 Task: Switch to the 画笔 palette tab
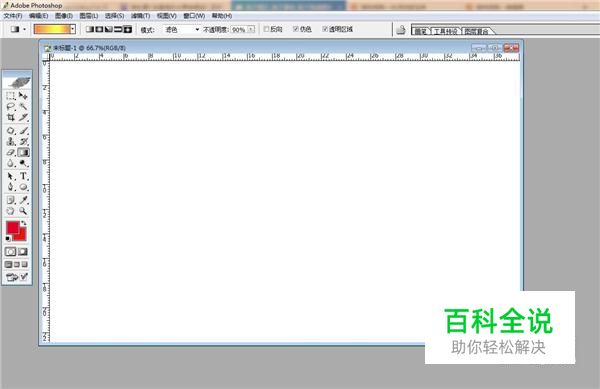[421, 31]
